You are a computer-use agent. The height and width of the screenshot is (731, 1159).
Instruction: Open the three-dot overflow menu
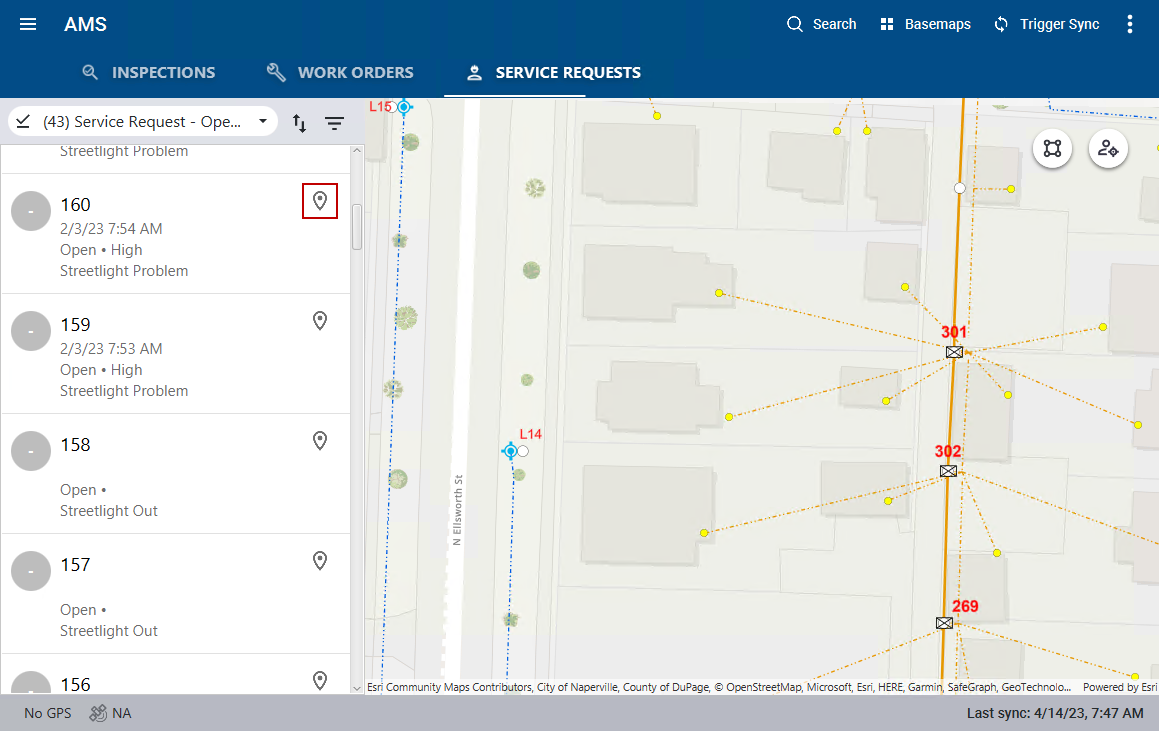coord(1130,24)
